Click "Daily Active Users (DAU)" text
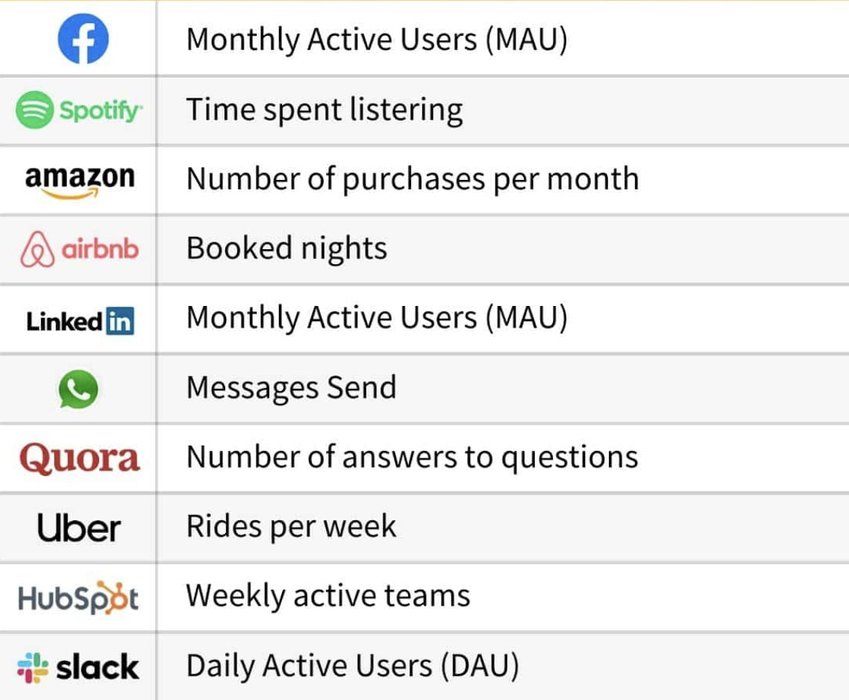The image size is (849, 700). pos(353,665)
